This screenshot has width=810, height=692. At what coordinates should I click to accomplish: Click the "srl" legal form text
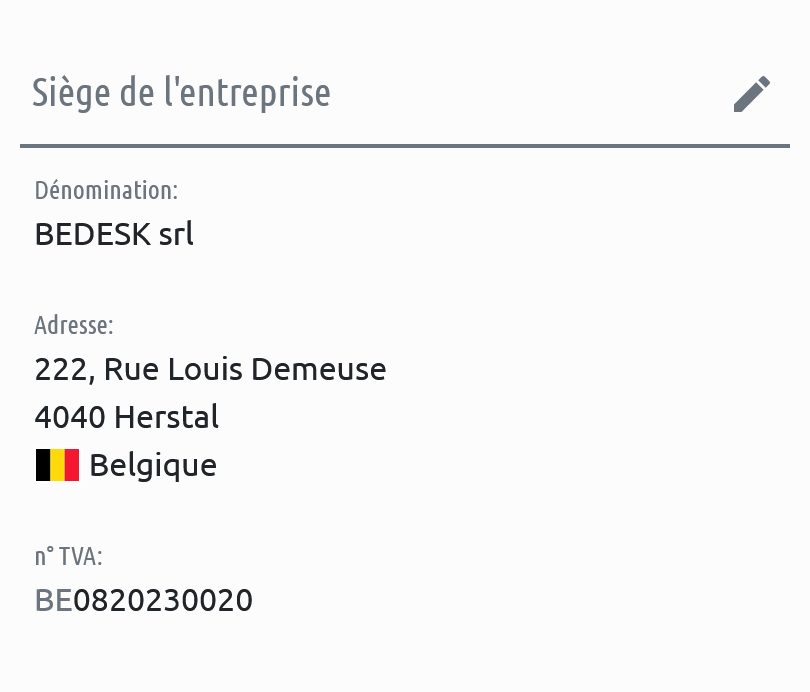tap(176, 234)
